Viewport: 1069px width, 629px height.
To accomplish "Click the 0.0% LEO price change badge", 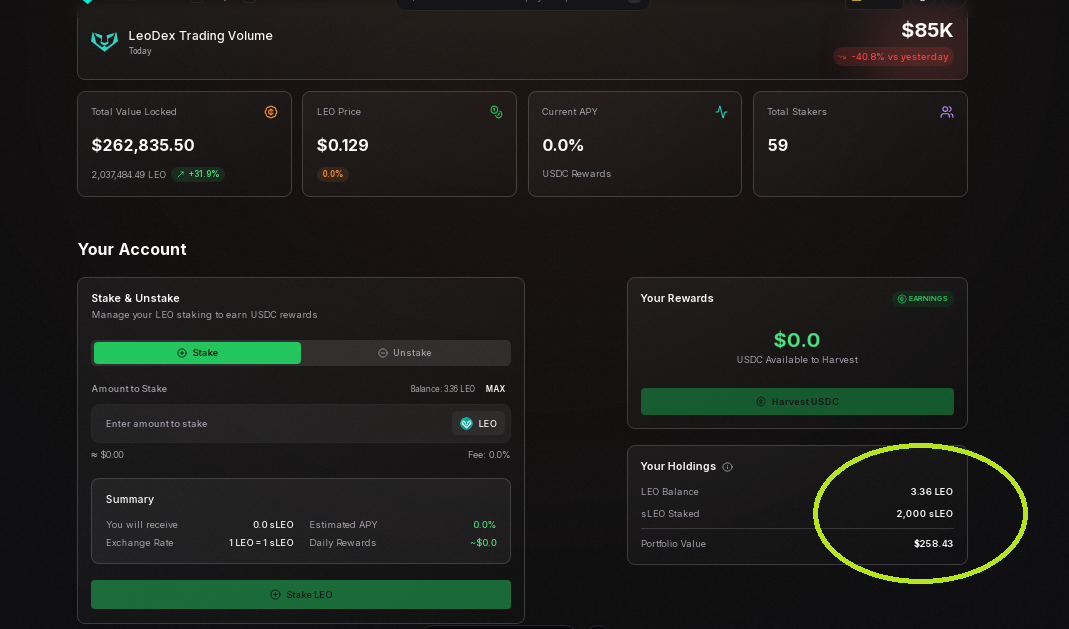I will [333, 174].
